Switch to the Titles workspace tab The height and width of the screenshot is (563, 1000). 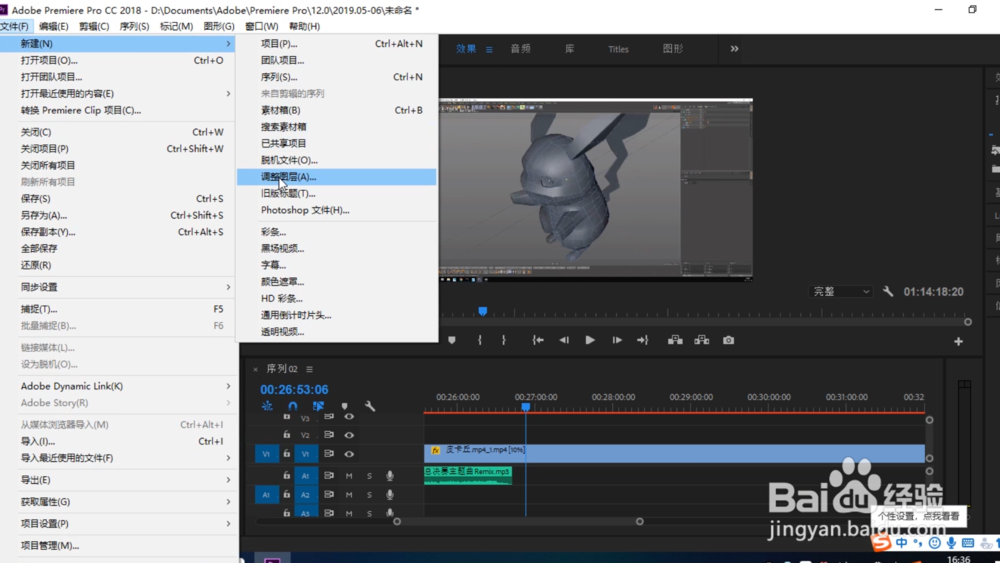618,49
